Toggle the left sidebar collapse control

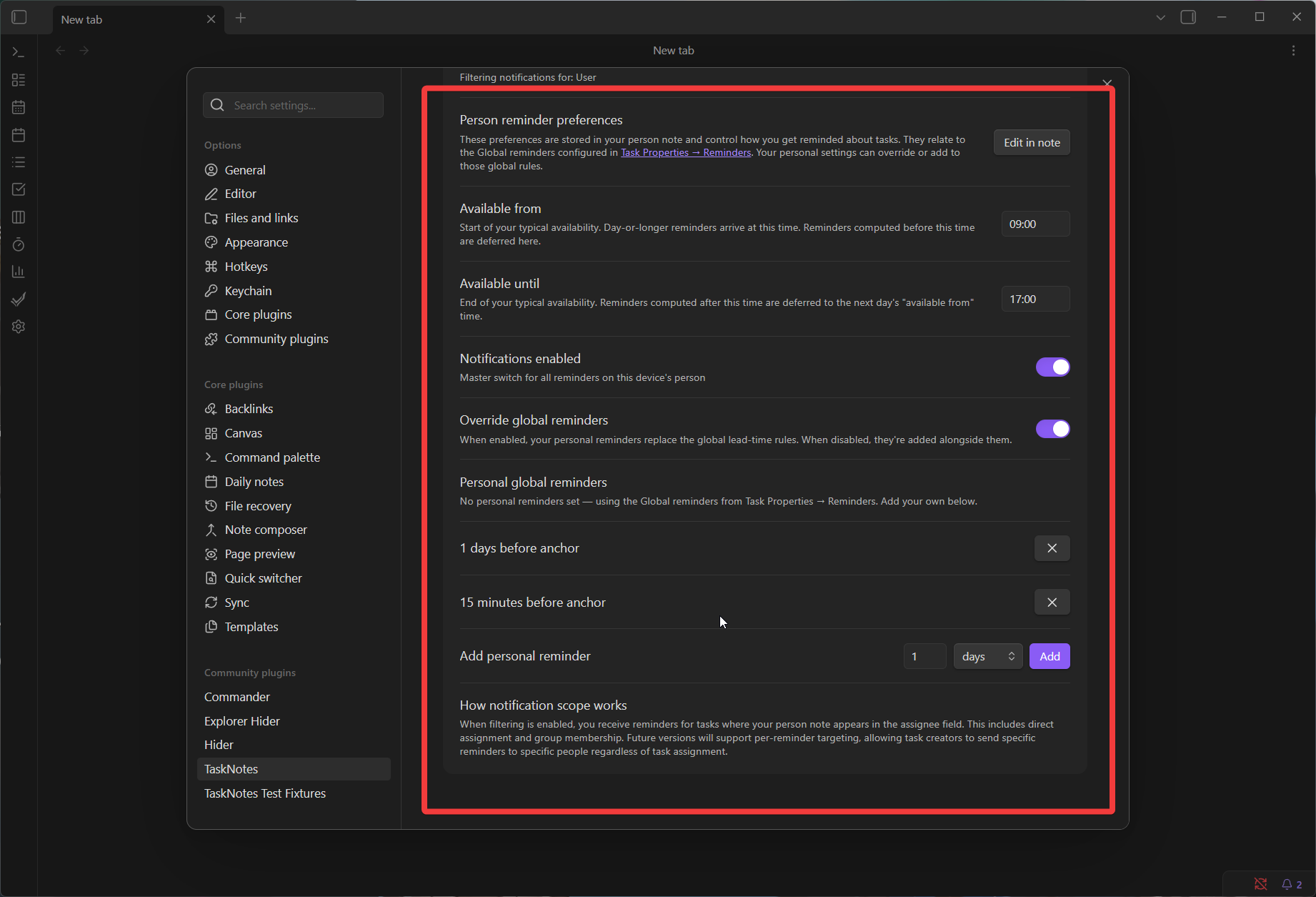[19, 17]
